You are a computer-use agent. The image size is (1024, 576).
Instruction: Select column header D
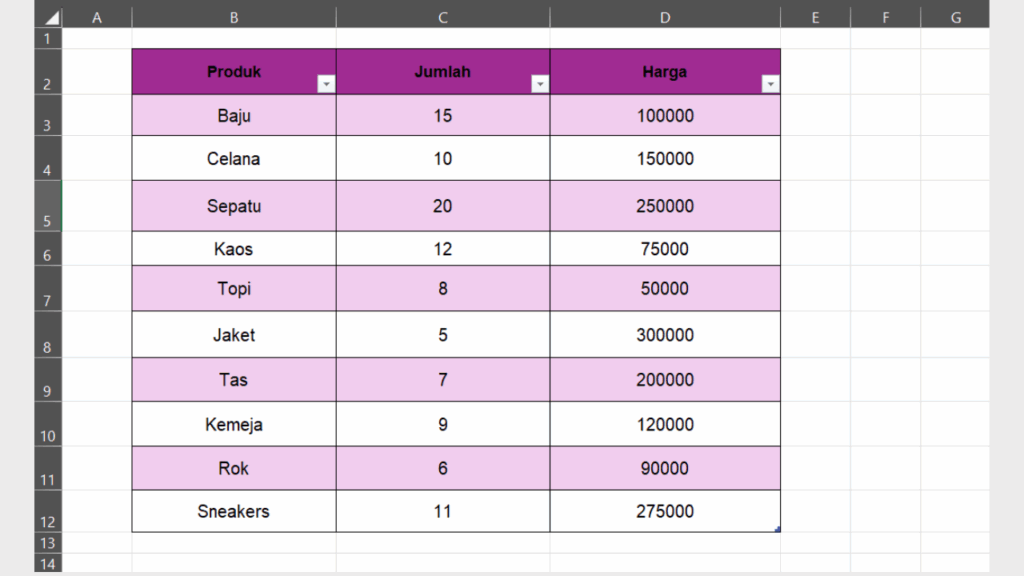pos(664,16)
